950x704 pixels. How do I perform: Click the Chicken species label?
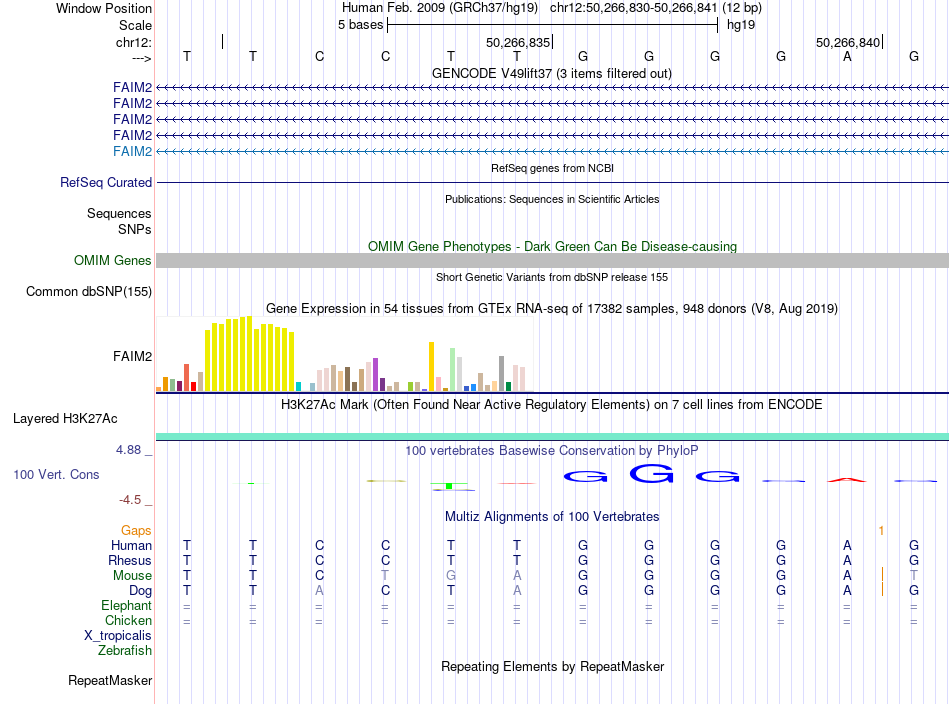click(128, 620)
